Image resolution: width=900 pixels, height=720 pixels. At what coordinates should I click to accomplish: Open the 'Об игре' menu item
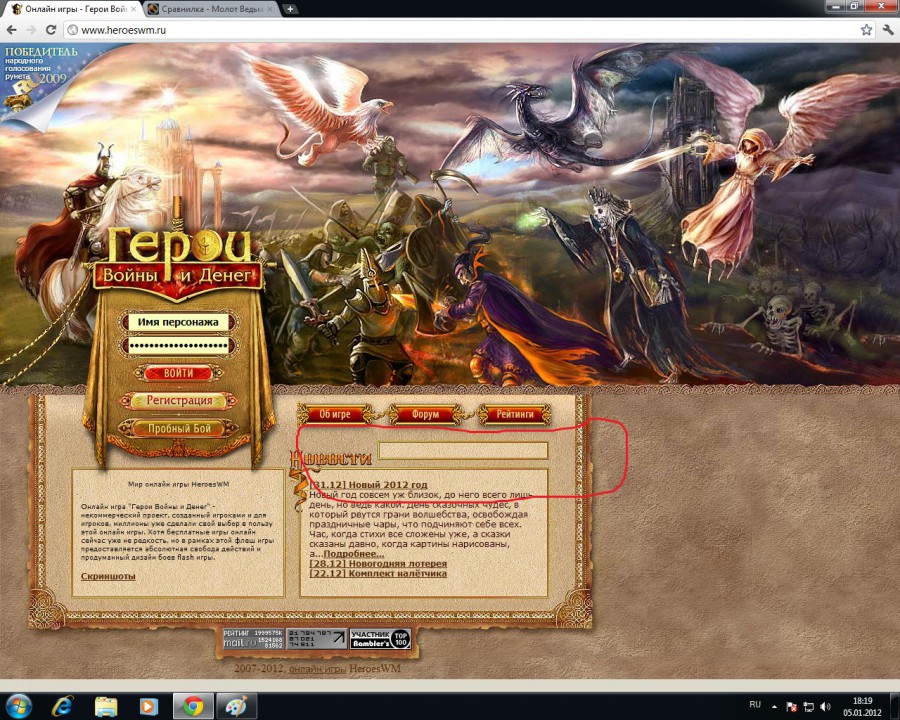click(335, 414)
